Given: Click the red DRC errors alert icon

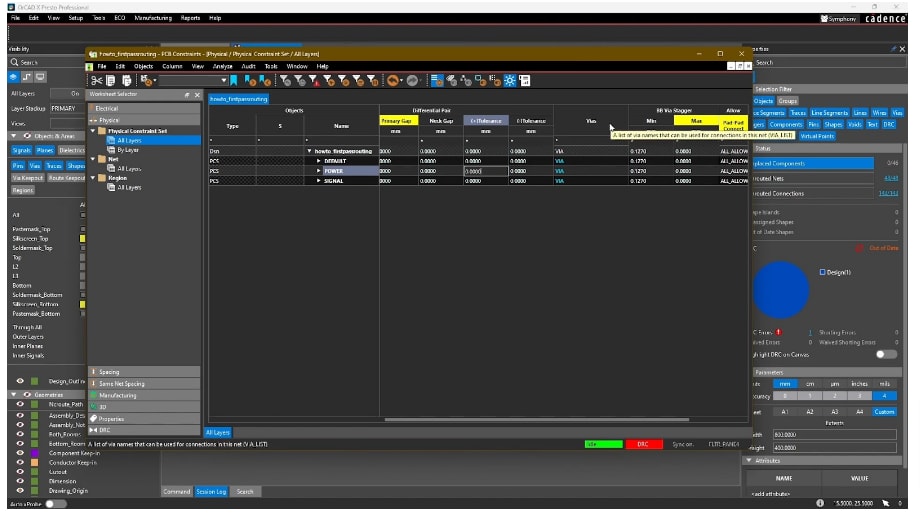Looking at the screenshot, I should pos(779,332).
